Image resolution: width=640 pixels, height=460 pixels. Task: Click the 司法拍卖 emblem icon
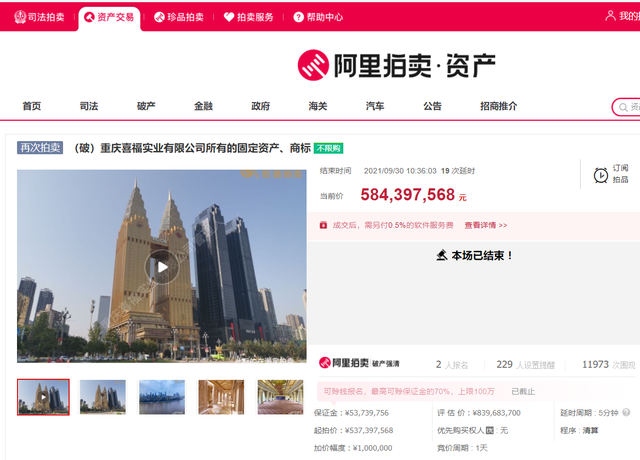(20, 17)
